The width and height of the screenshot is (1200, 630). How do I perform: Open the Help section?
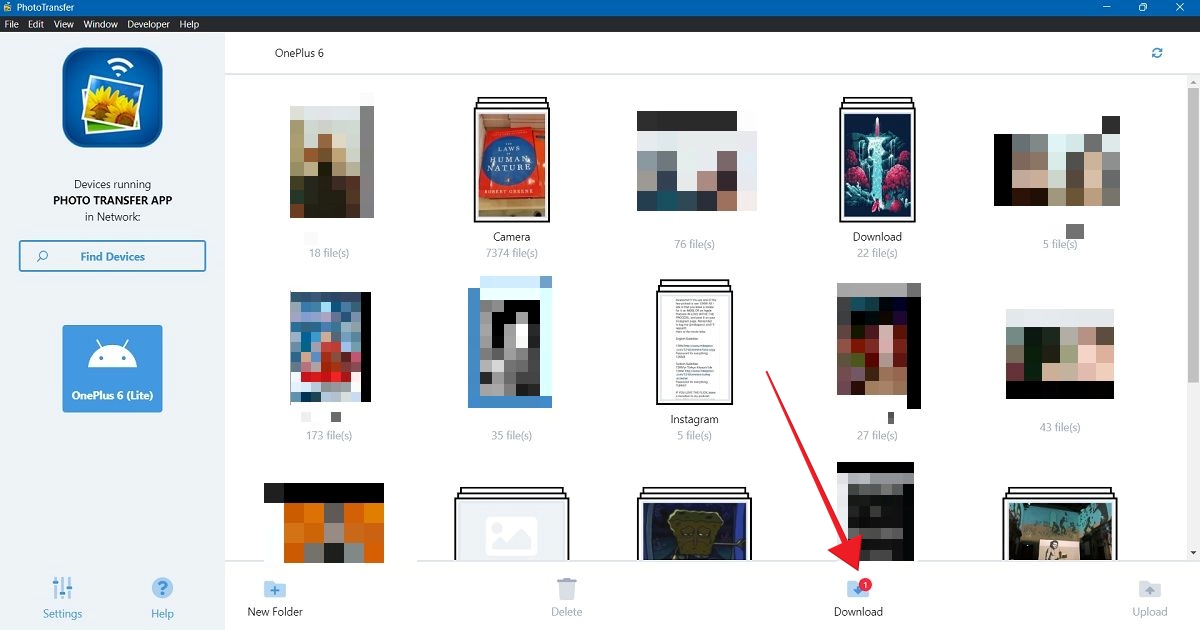161,596
